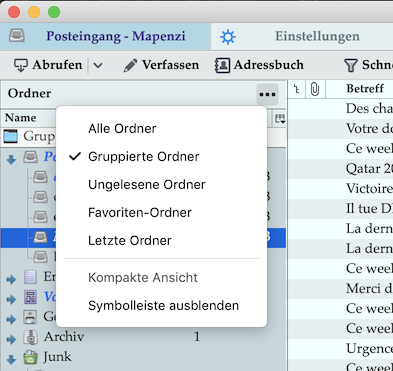Open the Abrufen dropdown arrow

coord(98,65)
